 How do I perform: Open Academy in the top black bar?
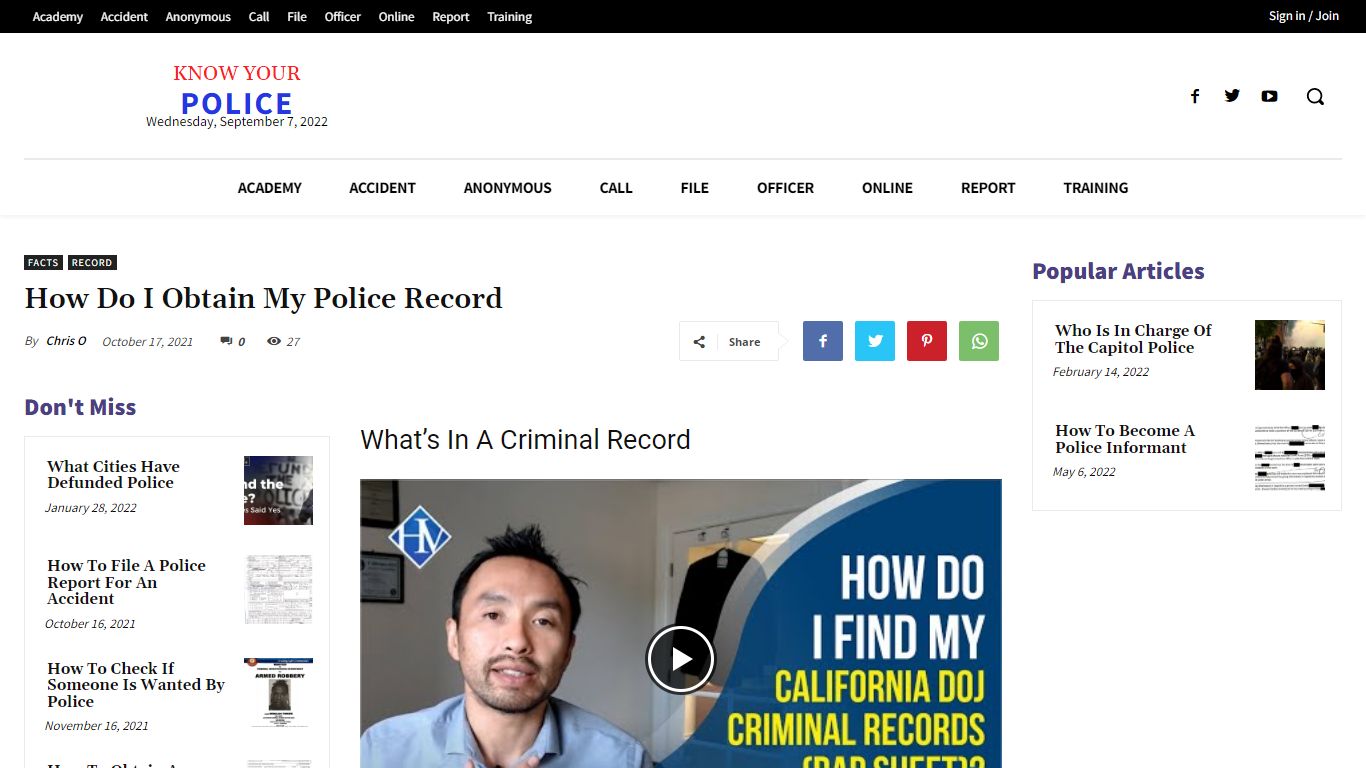[x=58, y=17]
